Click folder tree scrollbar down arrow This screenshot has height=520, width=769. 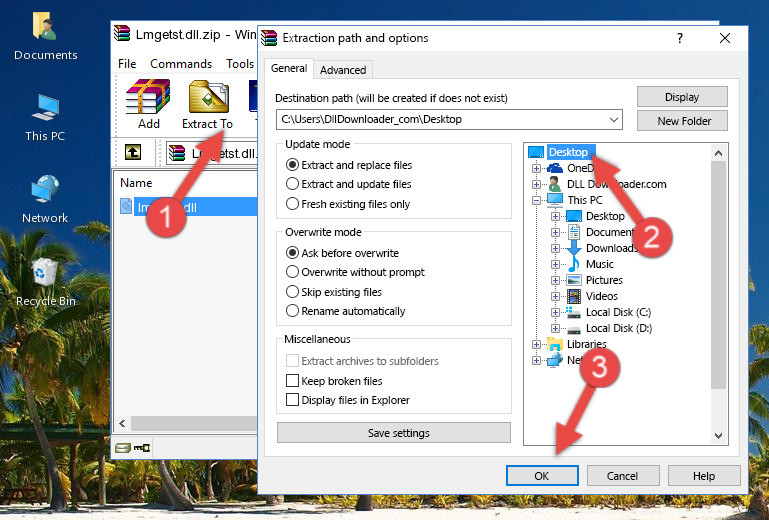718,436
